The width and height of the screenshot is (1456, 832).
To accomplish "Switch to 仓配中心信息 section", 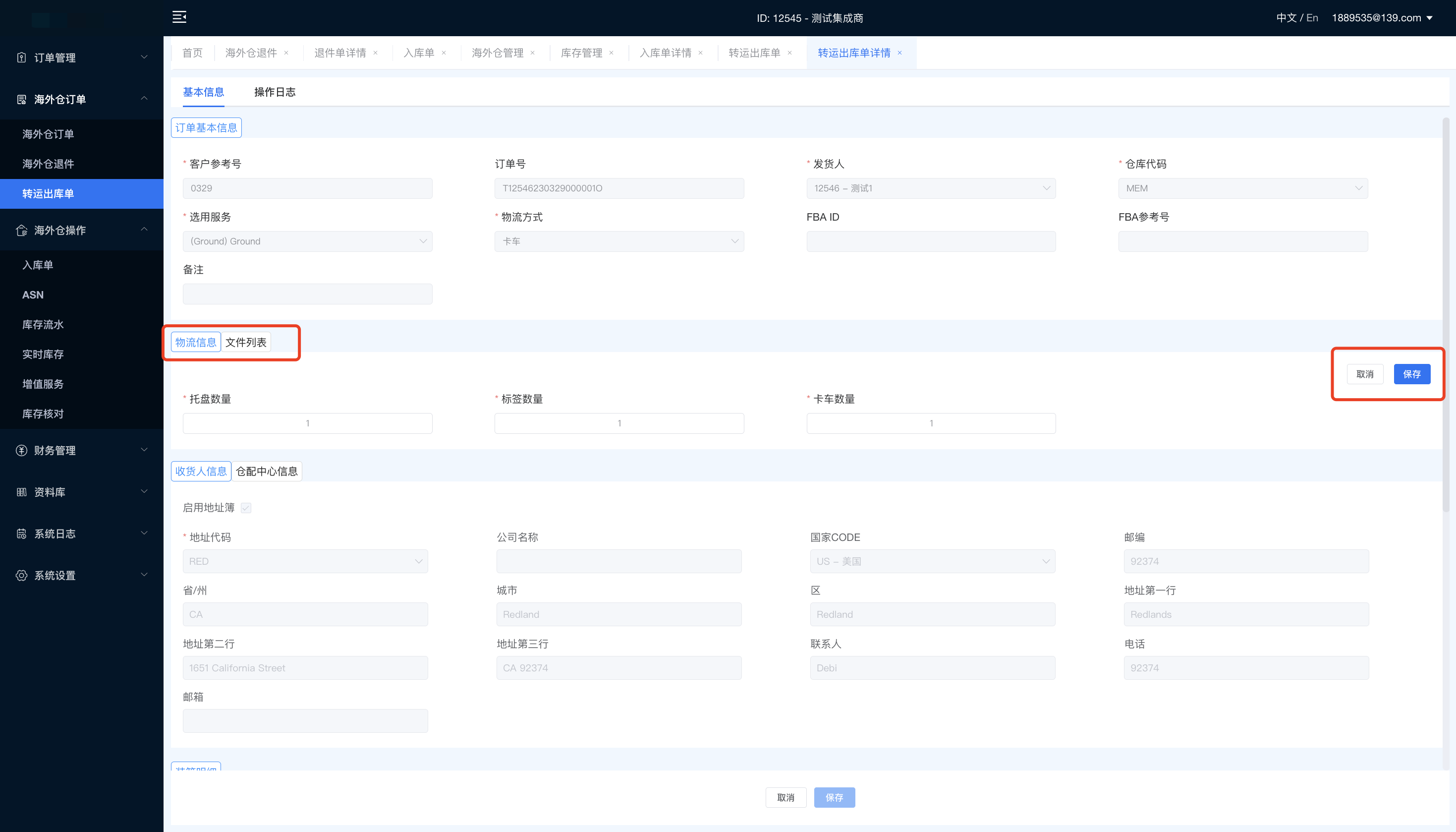I will click(267, 472).
